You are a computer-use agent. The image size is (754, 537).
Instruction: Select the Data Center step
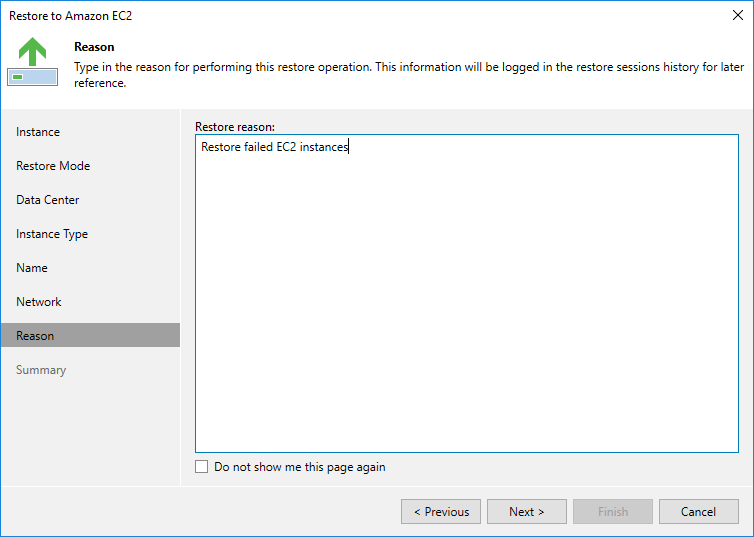[x=48, y=200]
